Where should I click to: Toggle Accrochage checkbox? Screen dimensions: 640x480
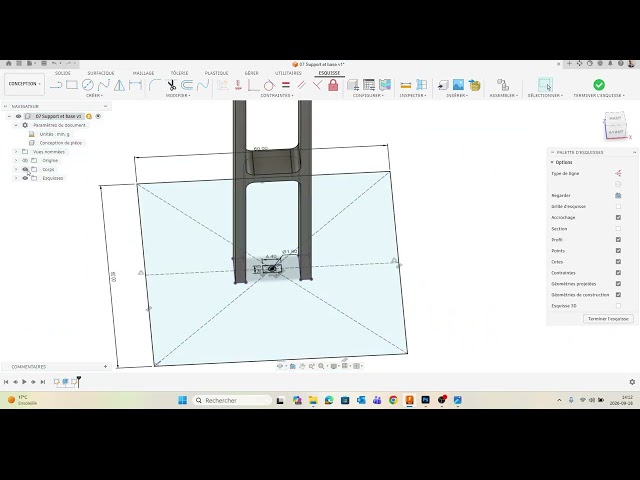[618, 218]
